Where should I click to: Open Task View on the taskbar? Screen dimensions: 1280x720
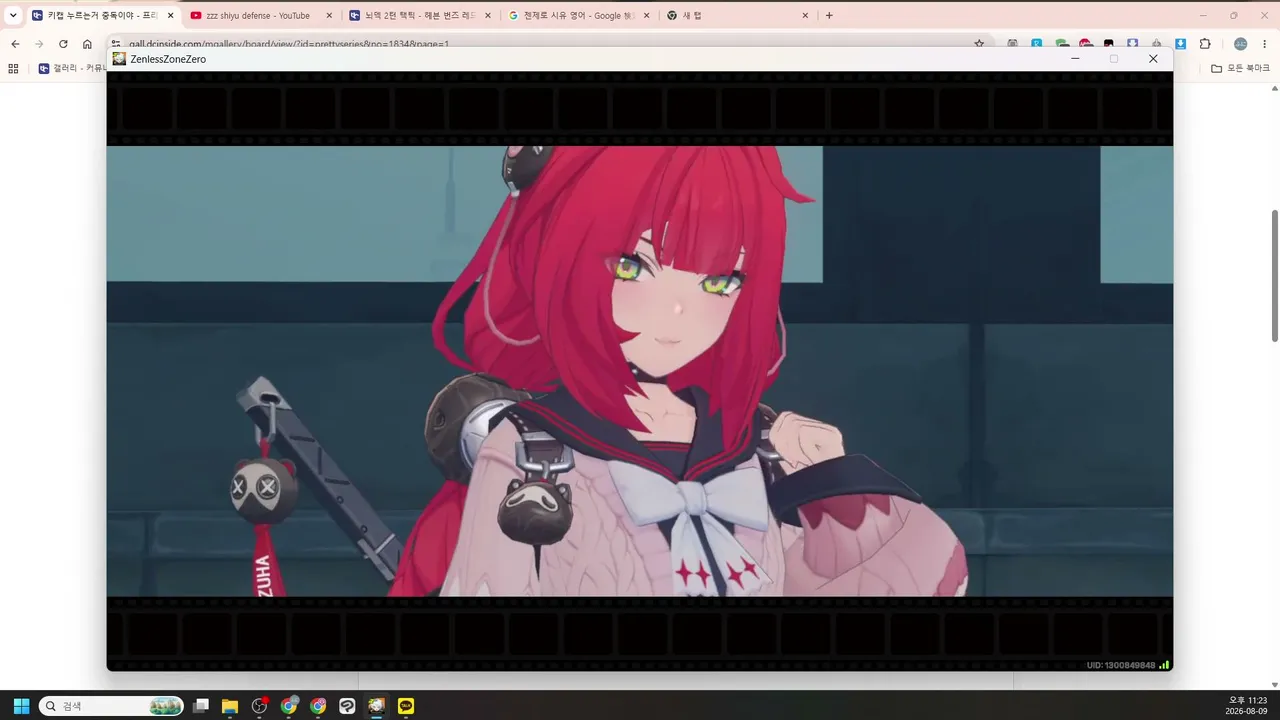tap(201, 706)
